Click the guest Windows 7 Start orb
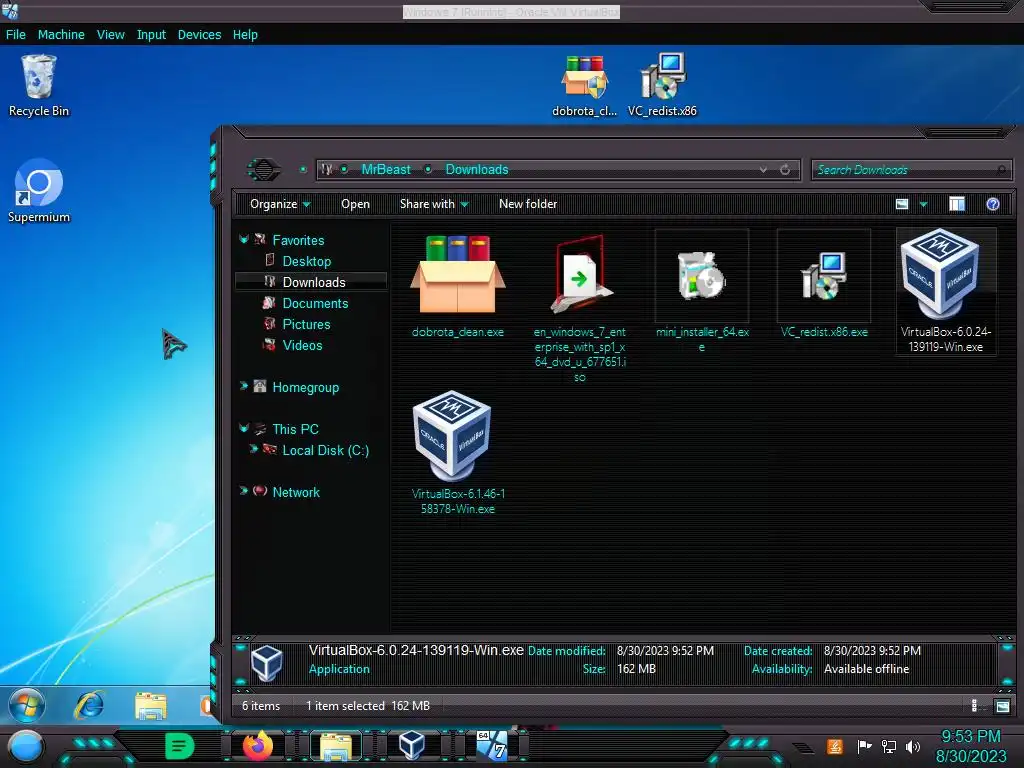Image resolution: width=1024 pixels, height=768 pixels. (x=26, y=705)
